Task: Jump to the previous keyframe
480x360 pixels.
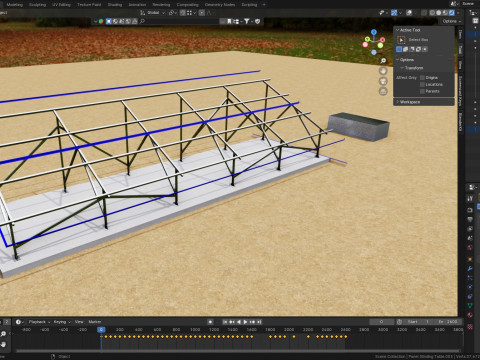Action: [x=232, y=322]
